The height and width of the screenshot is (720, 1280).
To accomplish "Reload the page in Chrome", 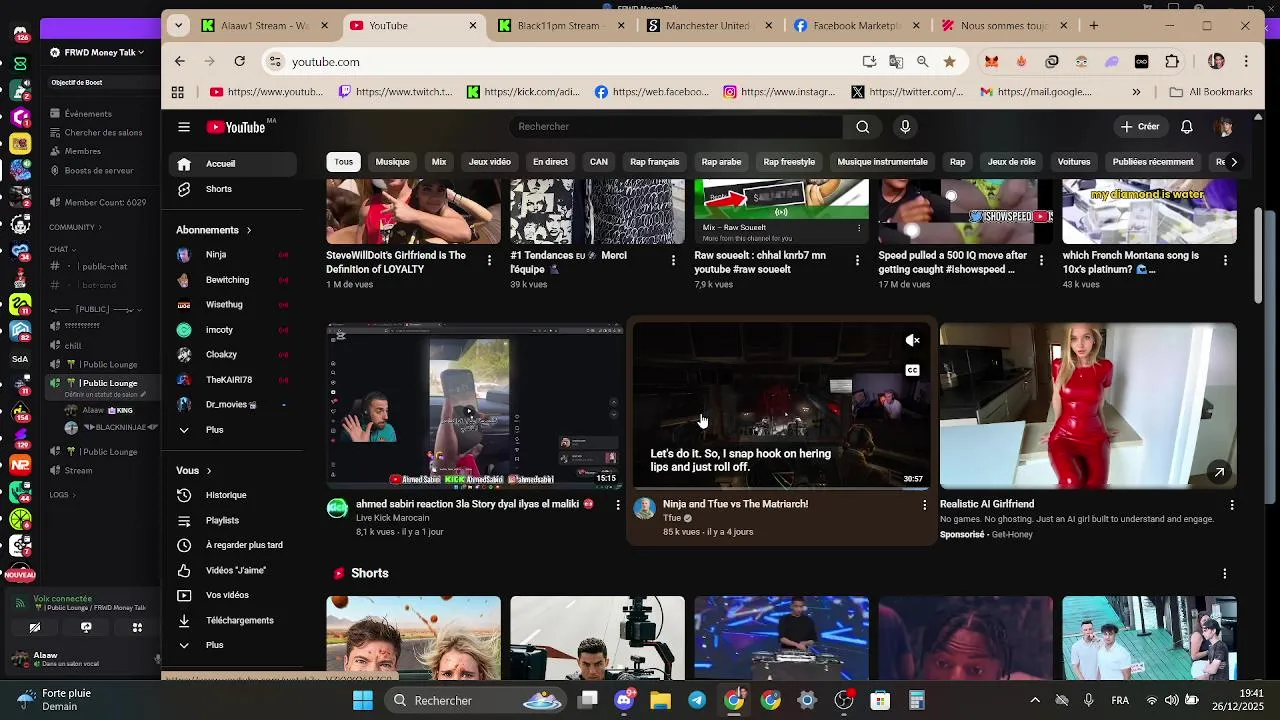I will [240, 62].
